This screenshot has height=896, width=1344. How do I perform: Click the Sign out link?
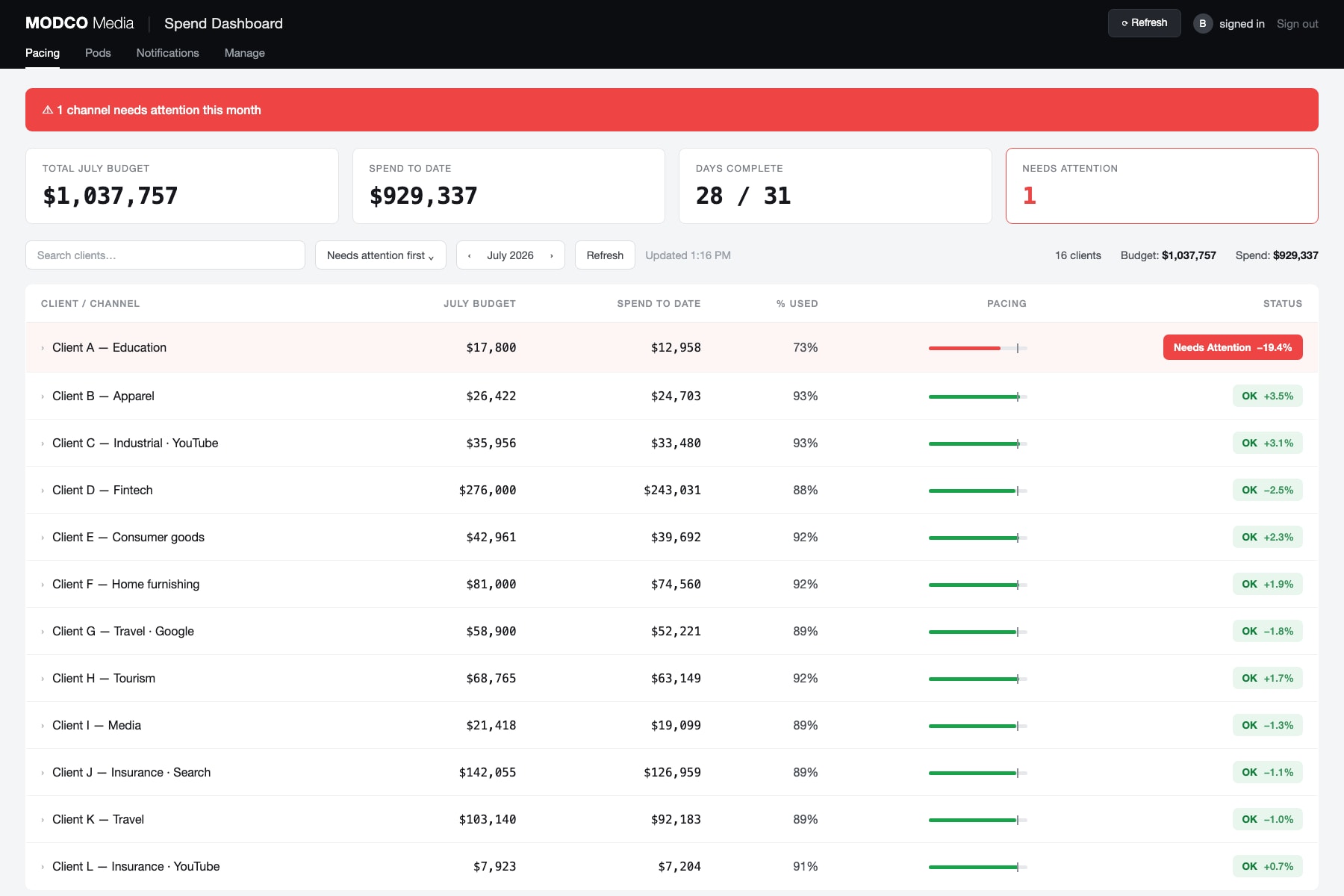(x=1298, y=24)
